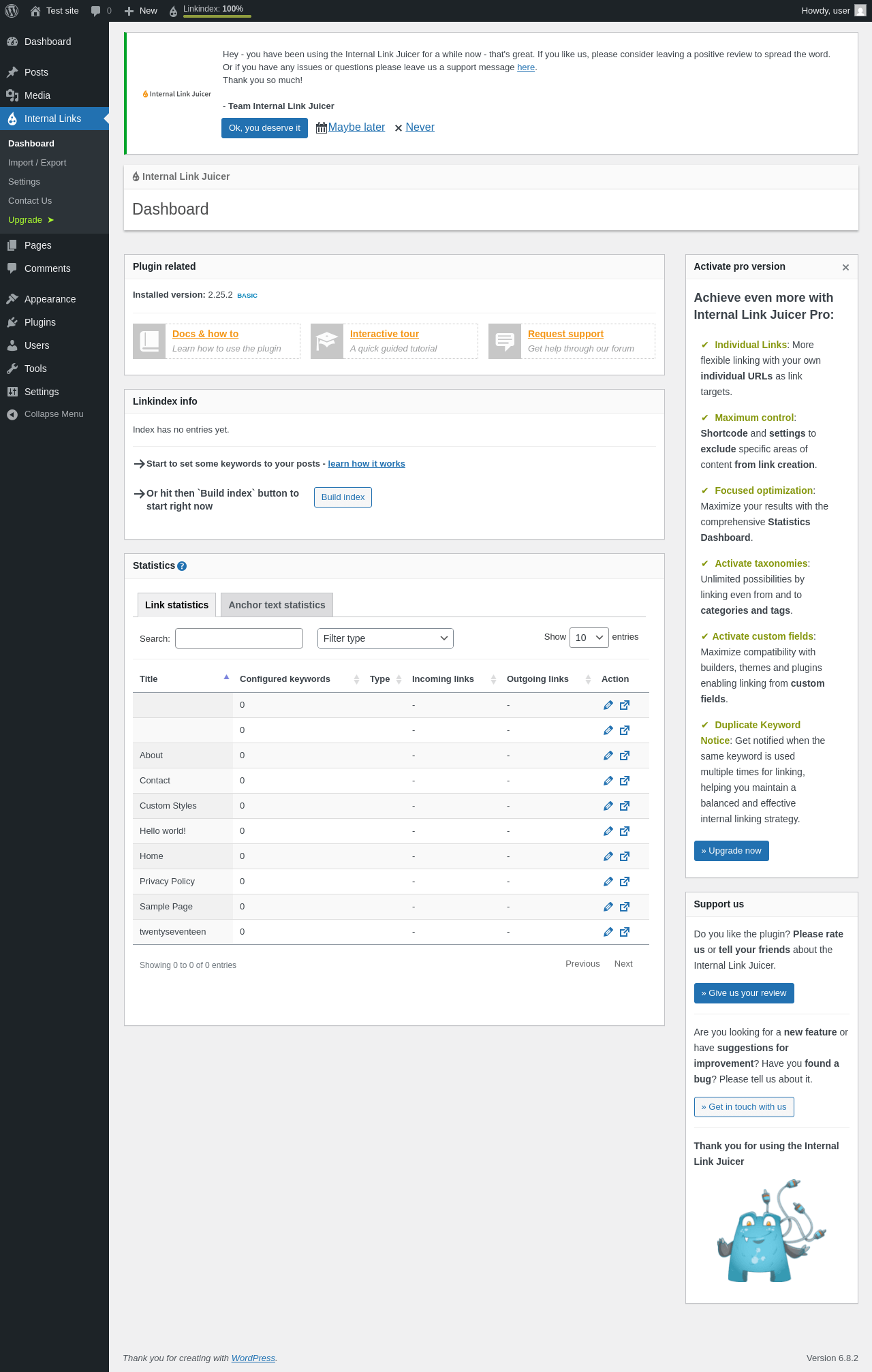Click the Request support chat icon

[x=505, y=341]
